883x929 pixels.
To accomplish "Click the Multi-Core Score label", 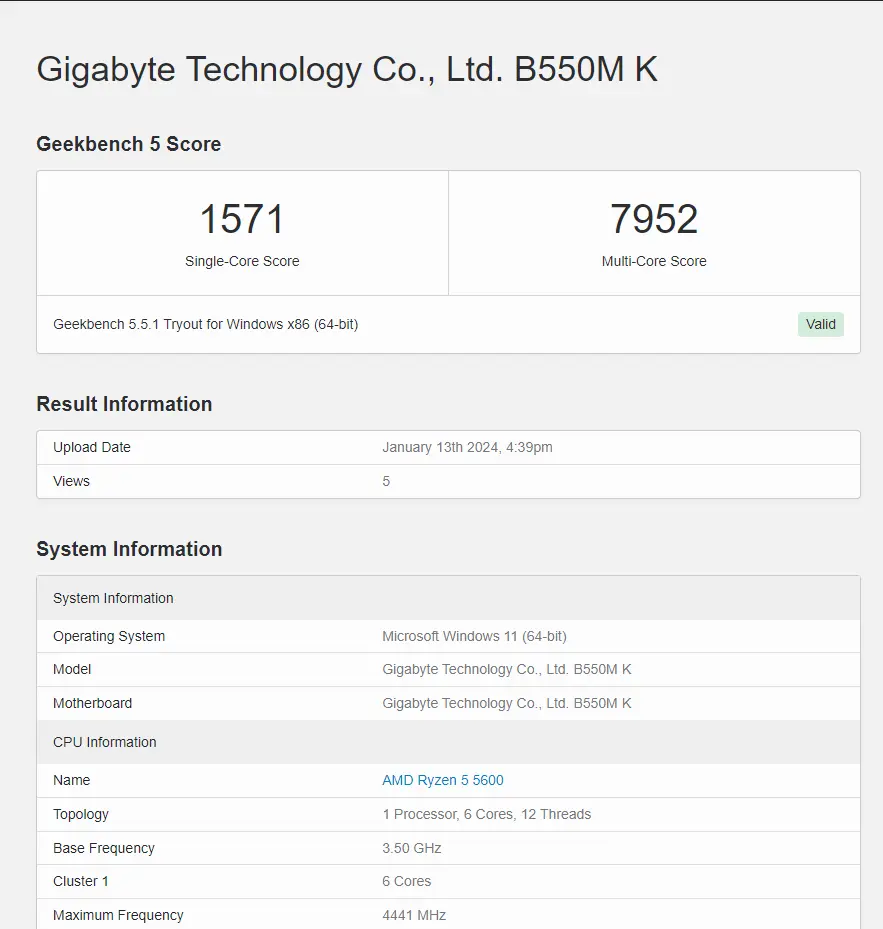I will click(654, 261).
